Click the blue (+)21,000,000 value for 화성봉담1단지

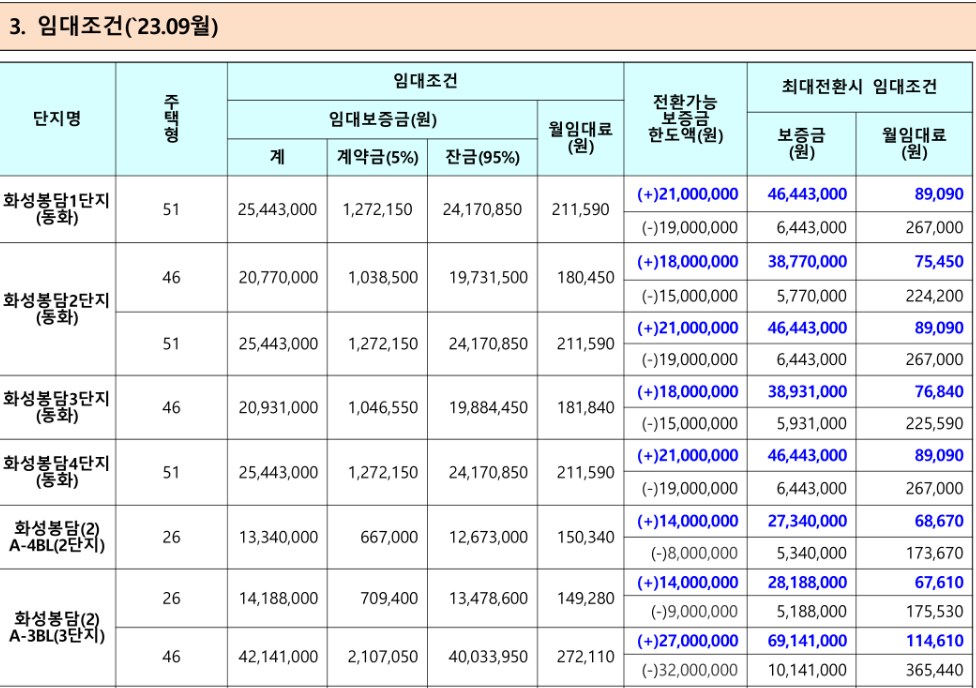(x=686, y=193)
